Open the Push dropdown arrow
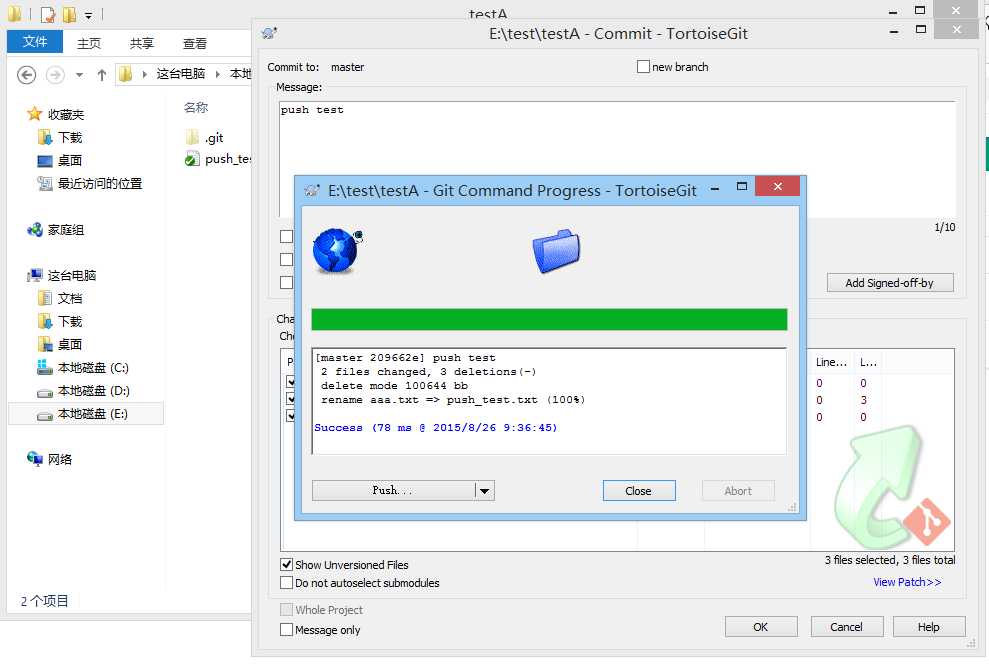 point(484,491)
